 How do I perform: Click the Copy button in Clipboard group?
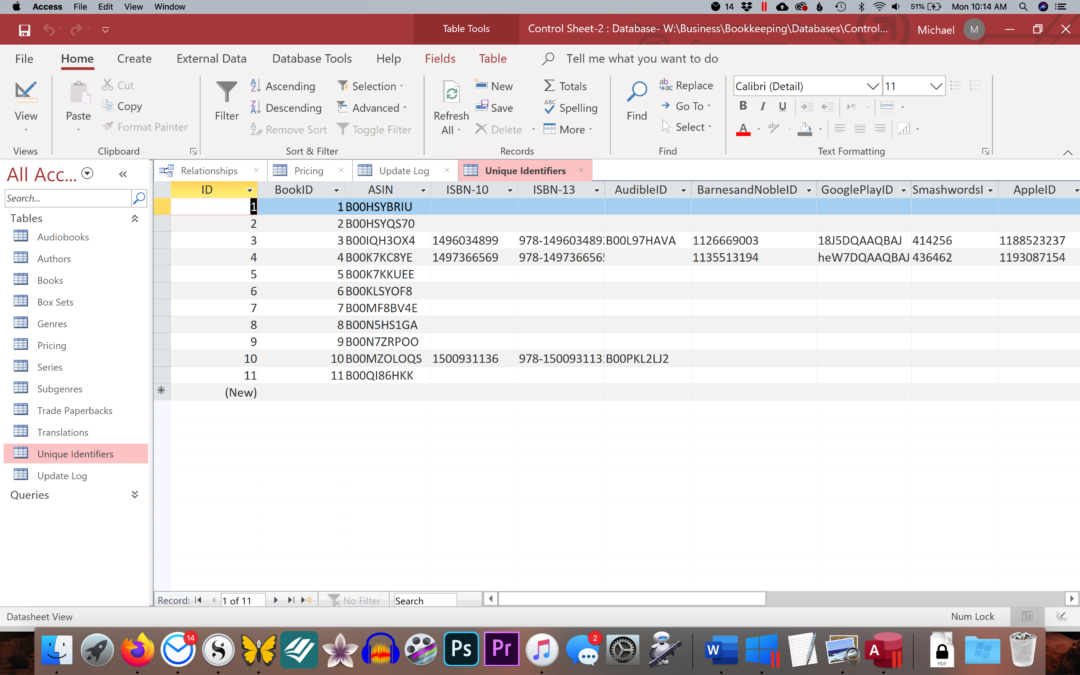point(122,106)
